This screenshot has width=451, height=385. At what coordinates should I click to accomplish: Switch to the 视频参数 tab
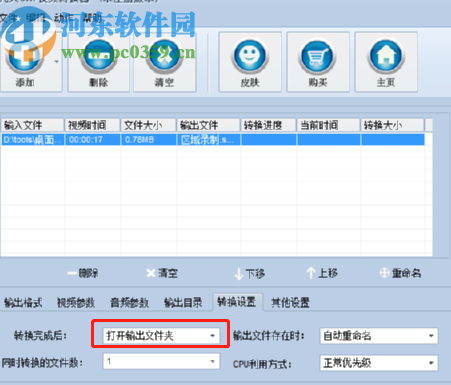(76, 303)
